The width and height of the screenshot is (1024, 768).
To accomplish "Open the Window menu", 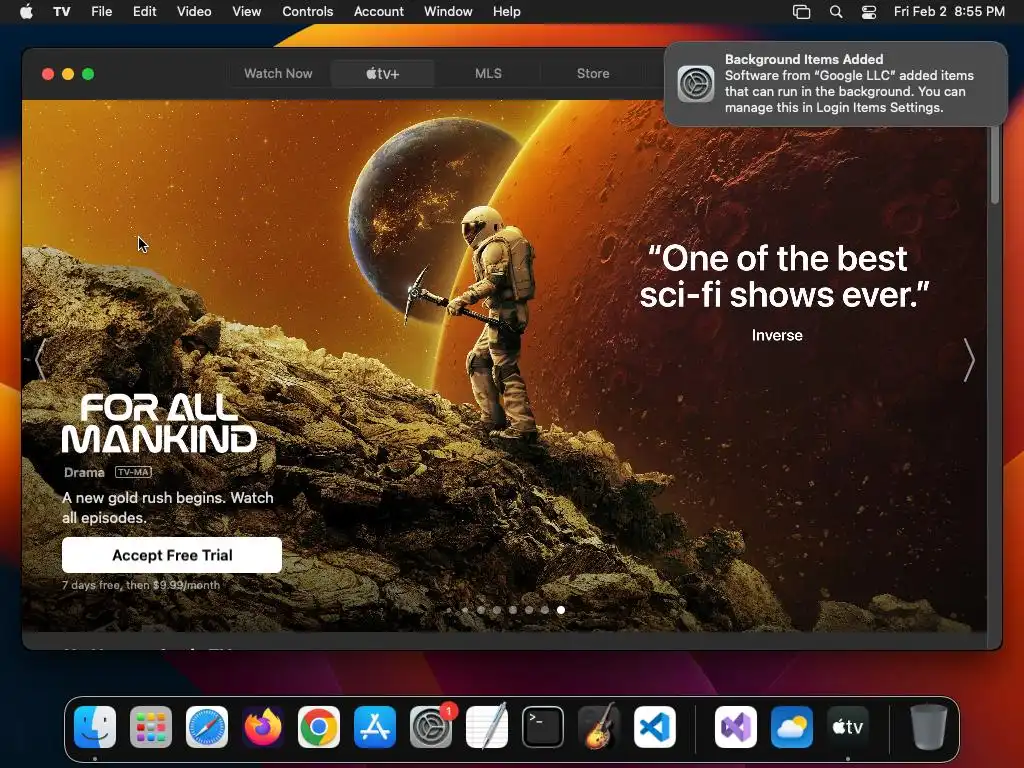I will (x=448, y=11).
